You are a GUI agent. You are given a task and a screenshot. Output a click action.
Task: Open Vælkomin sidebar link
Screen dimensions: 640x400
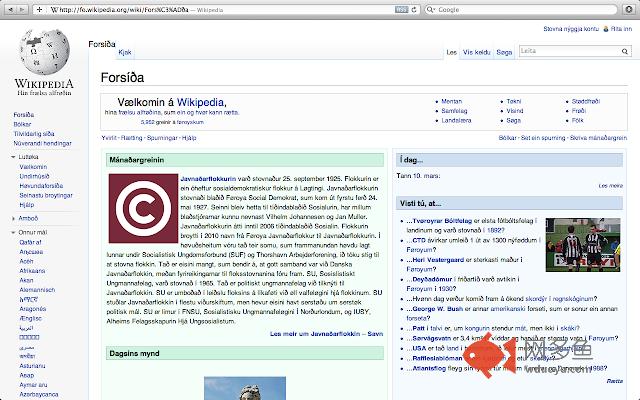[33, 167]
